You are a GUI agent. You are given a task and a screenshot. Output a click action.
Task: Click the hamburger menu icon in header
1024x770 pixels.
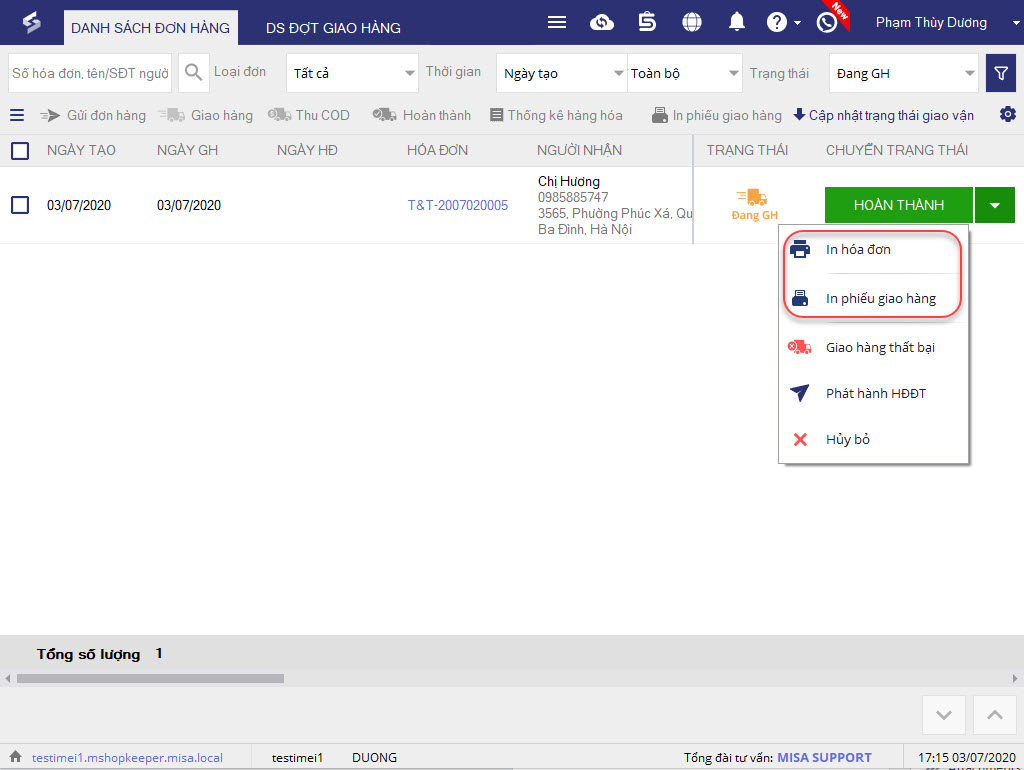point(556,23)
